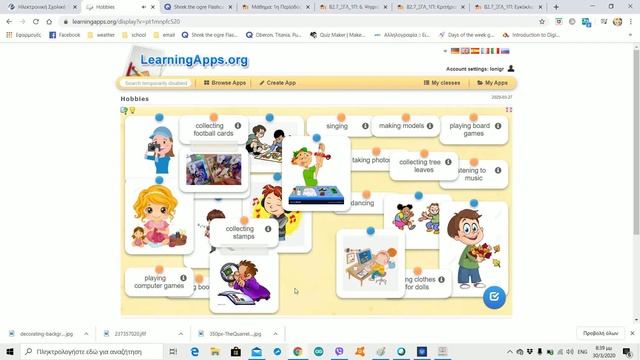The image size is (640, 360).
Task: Go to browser home page
Action: coord(49,22)
